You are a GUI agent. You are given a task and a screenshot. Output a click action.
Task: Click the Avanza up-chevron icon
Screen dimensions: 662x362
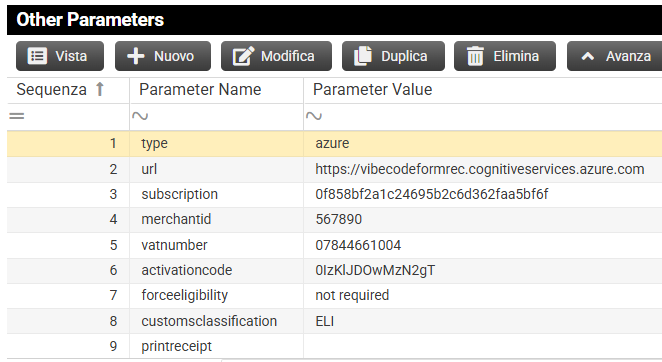tap(588, 56)
